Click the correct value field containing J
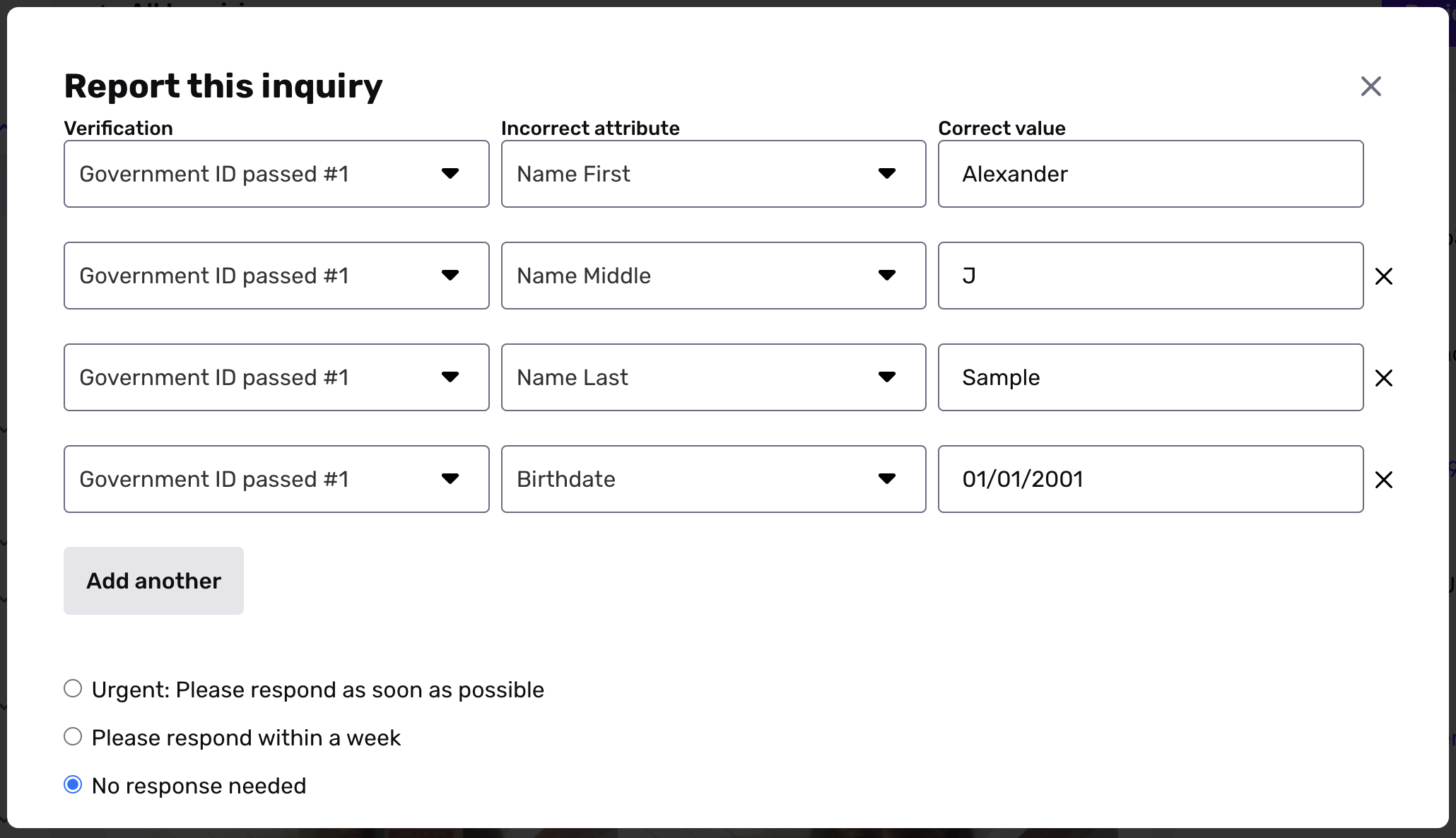The width and height of the screenshot is (1456, 838). click(x=1151, y=276)
